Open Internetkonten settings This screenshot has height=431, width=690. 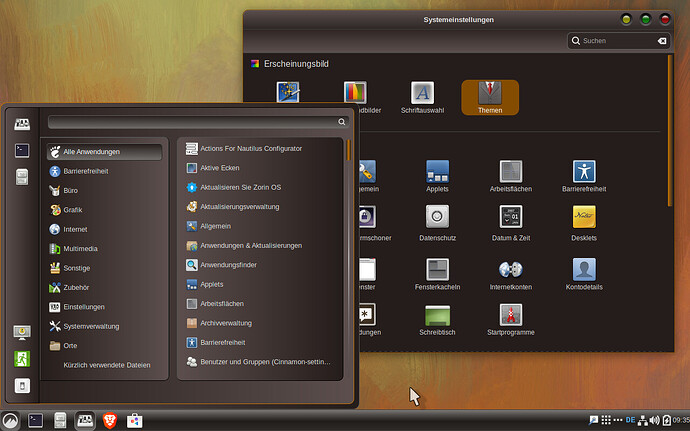point(510,275)
